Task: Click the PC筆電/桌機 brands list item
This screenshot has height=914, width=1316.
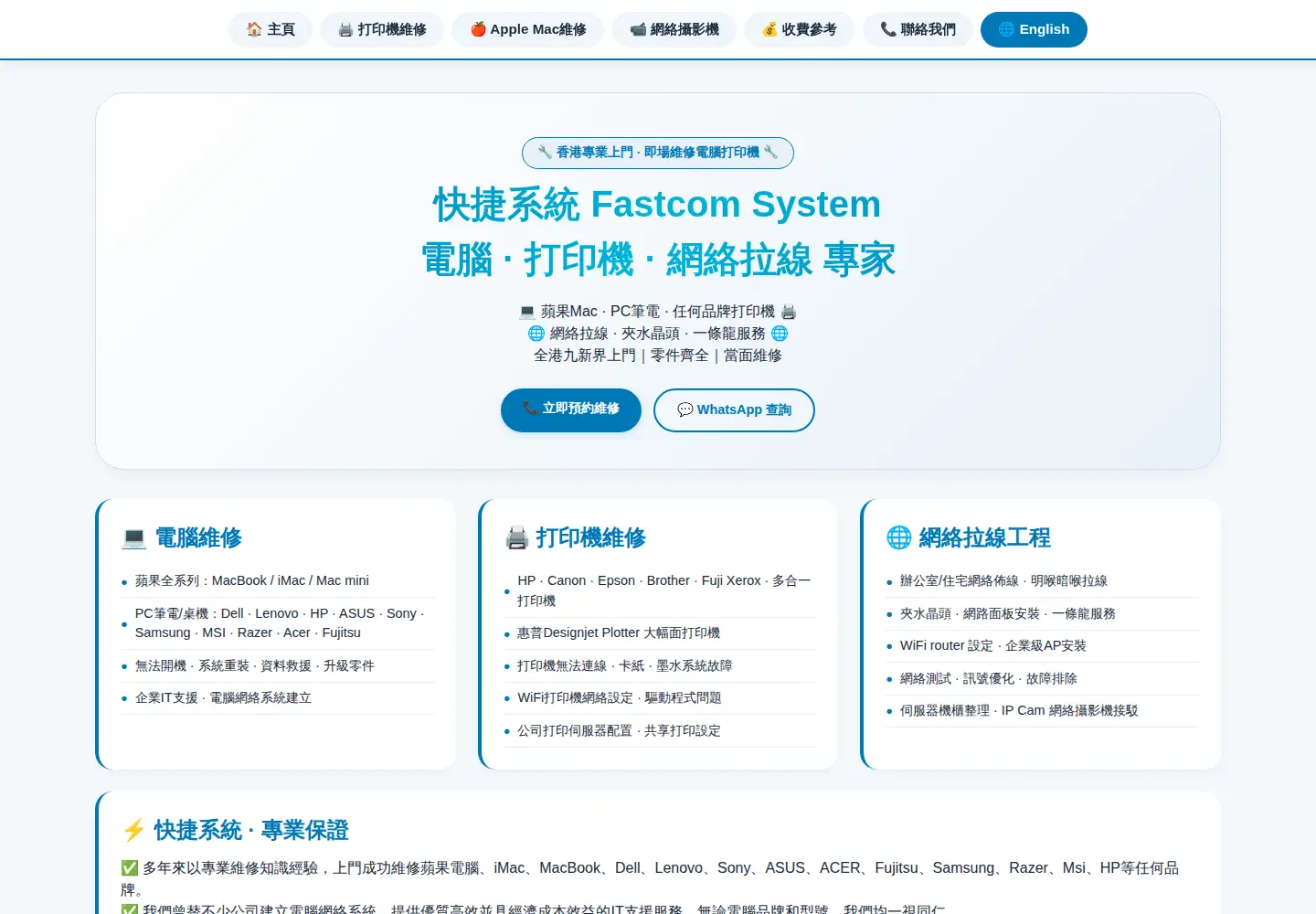Action: [x=278, y=623]
